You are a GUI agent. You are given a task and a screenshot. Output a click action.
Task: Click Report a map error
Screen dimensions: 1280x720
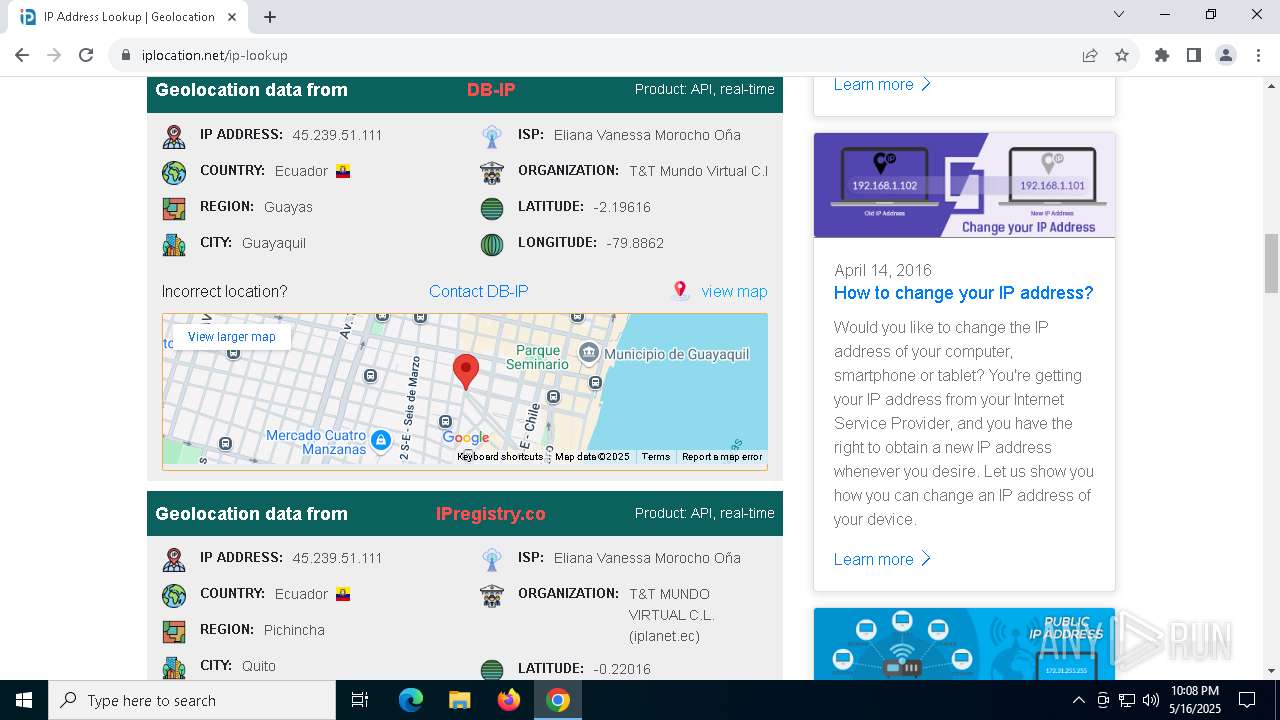[722, 457]
